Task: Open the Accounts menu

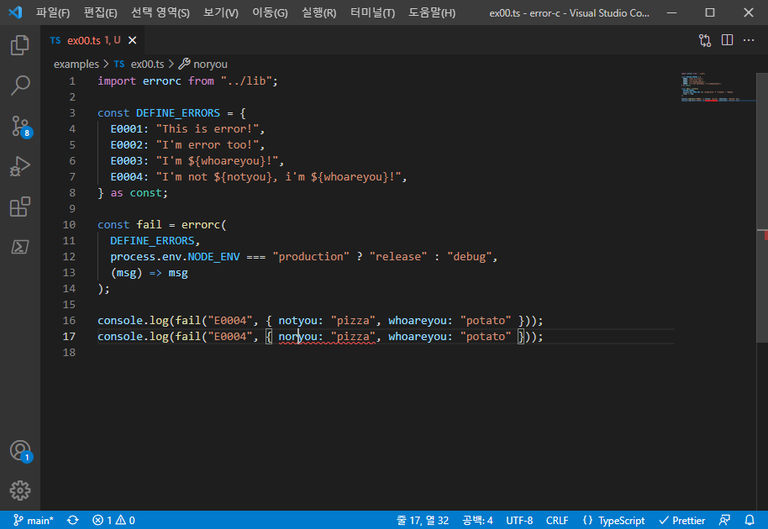Action: (21, 451)
